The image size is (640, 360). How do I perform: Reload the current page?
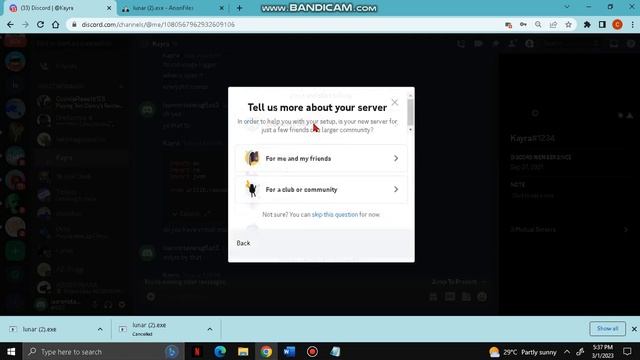(40, 24)
